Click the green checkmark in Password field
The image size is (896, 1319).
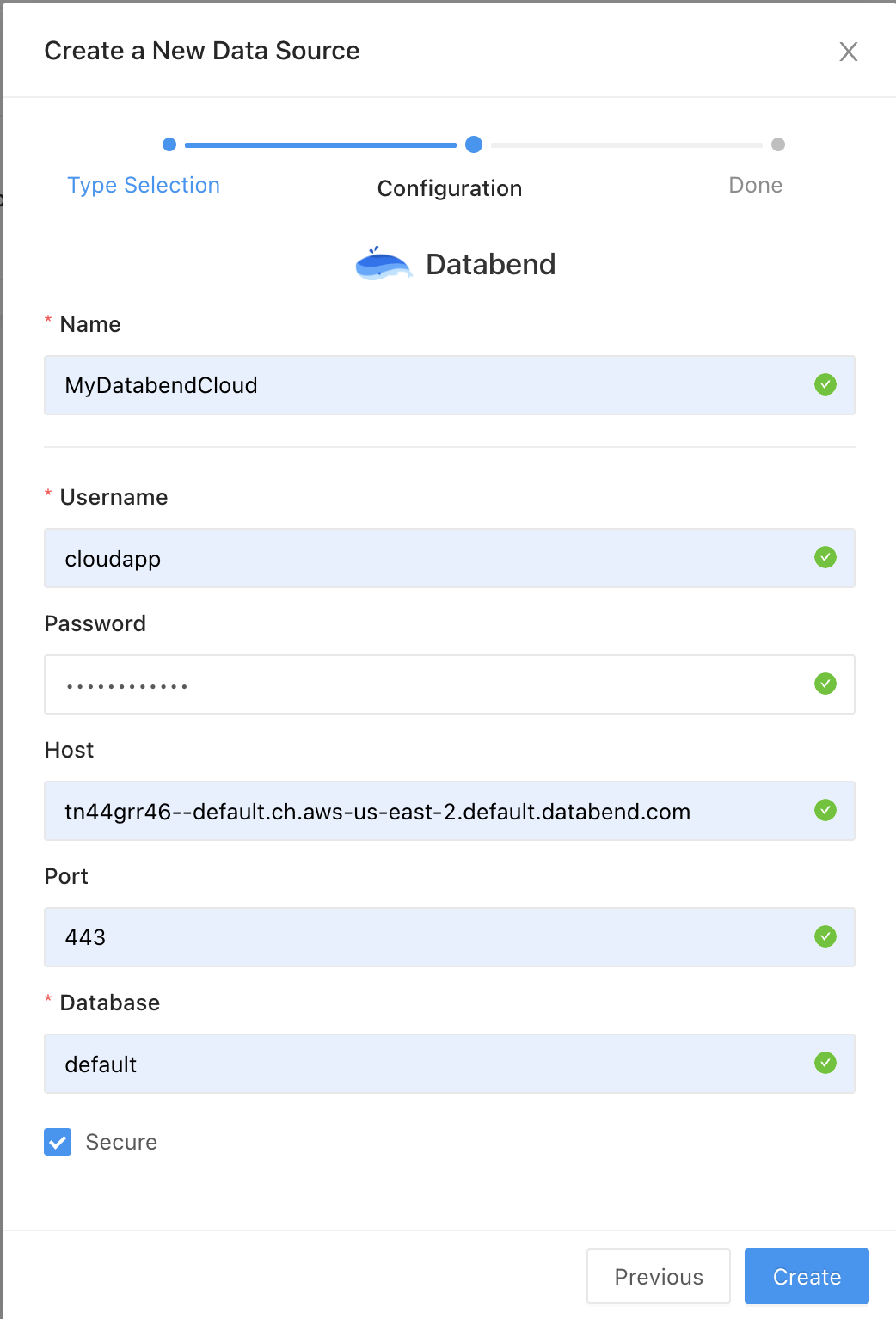coord(825,684)
